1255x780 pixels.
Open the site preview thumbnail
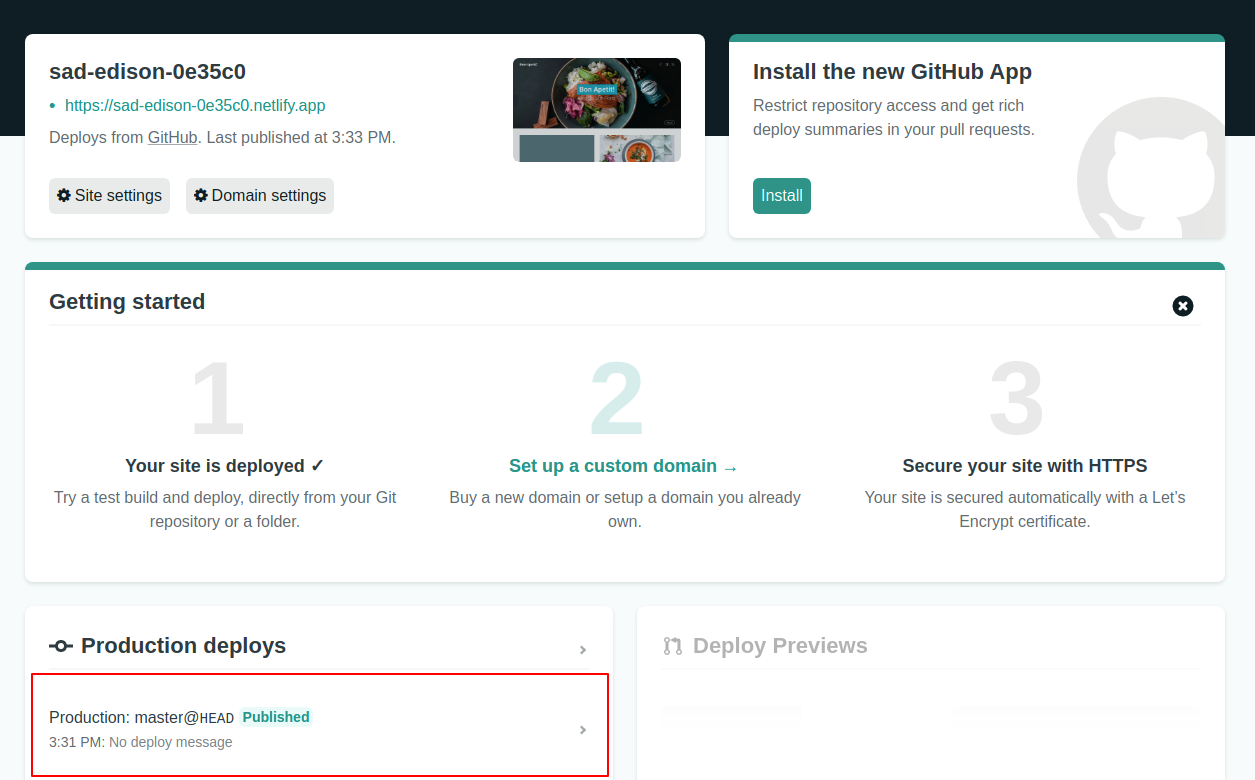(597, 110)
